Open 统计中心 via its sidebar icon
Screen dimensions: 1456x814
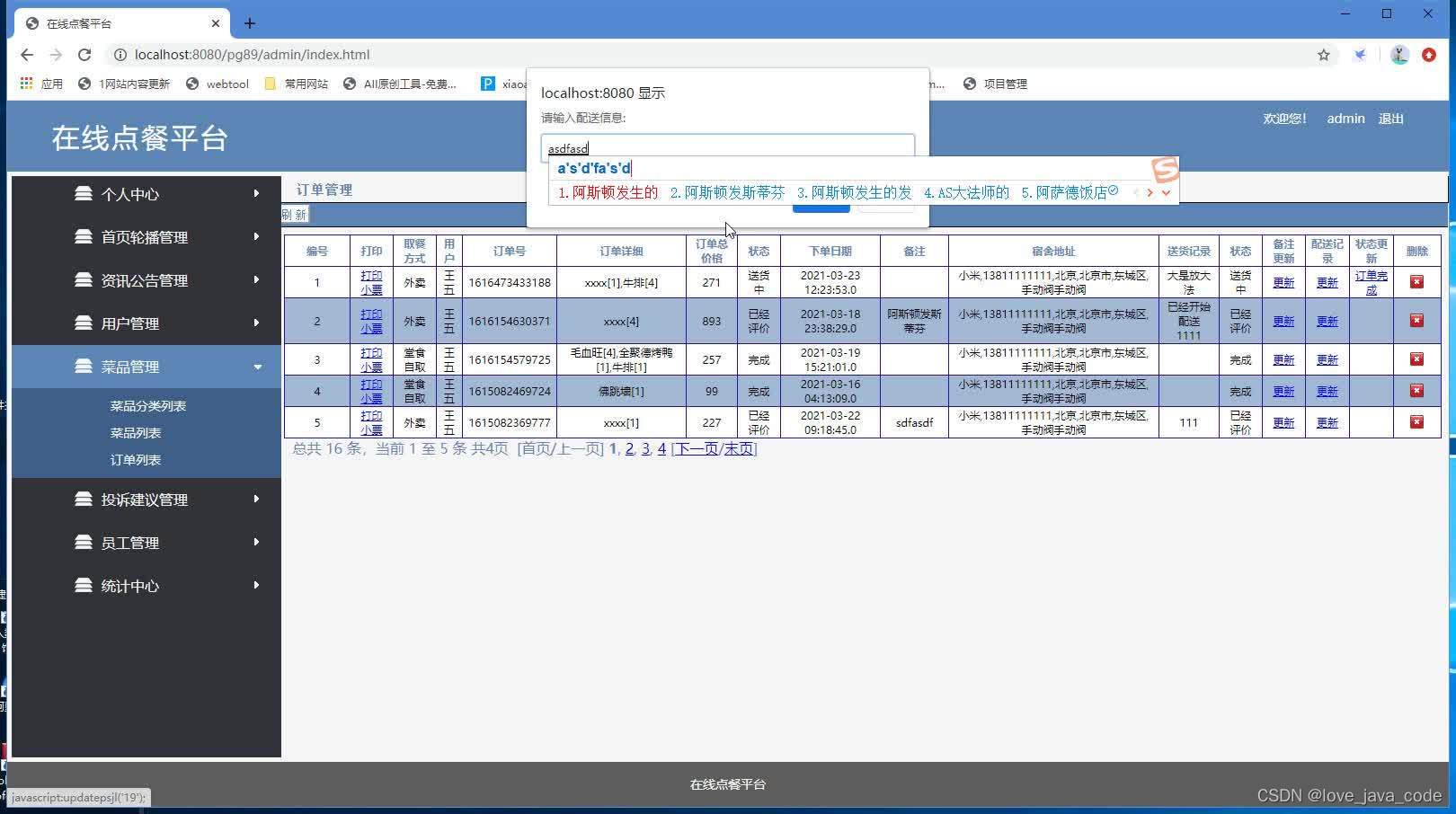(82, 586)
